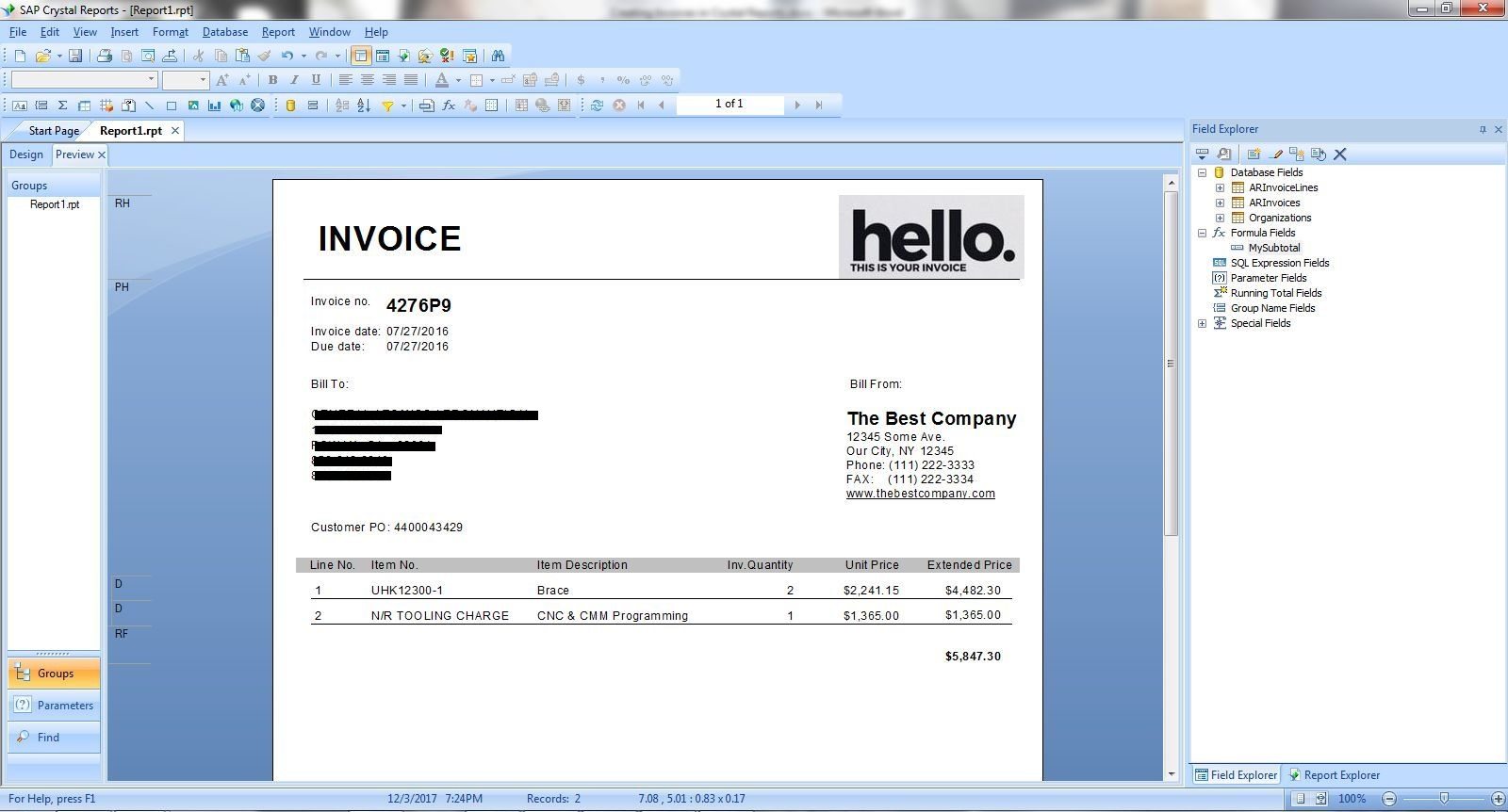1508x812 pixels.
Task: Toggle Align Right text alignment
Action: click(x=389, y=80)
